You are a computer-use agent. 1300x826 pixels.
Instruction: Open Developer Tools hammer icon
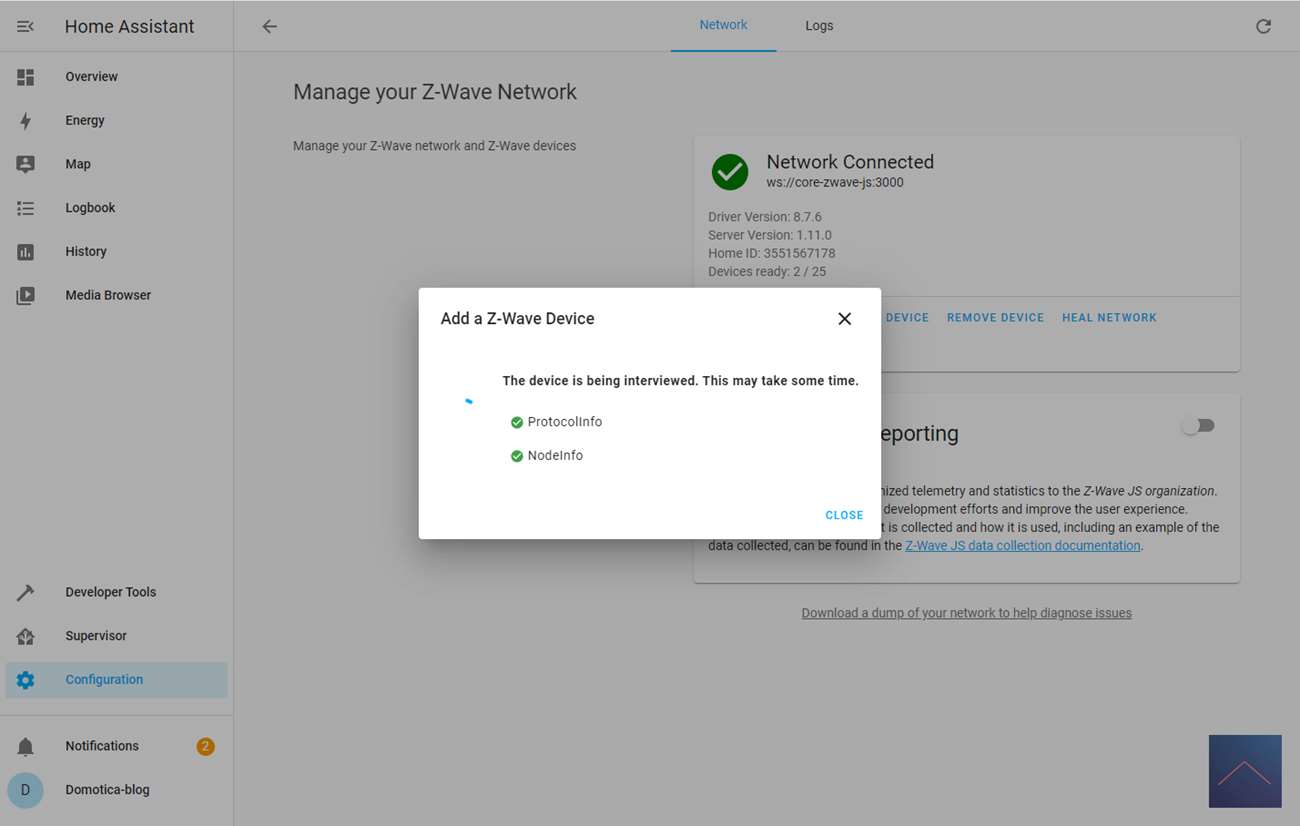pos(25,592)
